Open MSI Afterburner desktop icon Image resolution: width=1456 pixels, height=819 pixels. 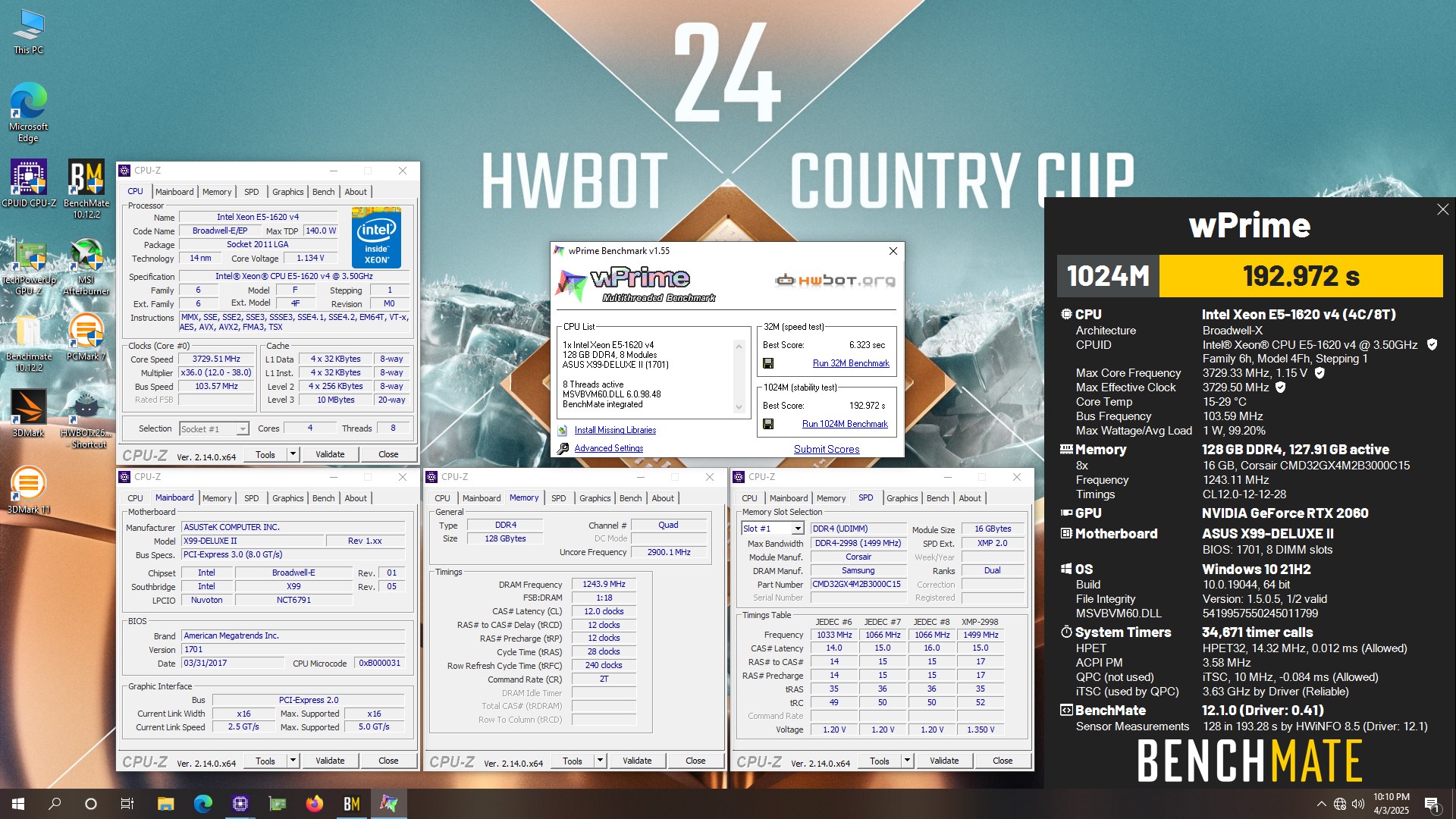(86, 265)
